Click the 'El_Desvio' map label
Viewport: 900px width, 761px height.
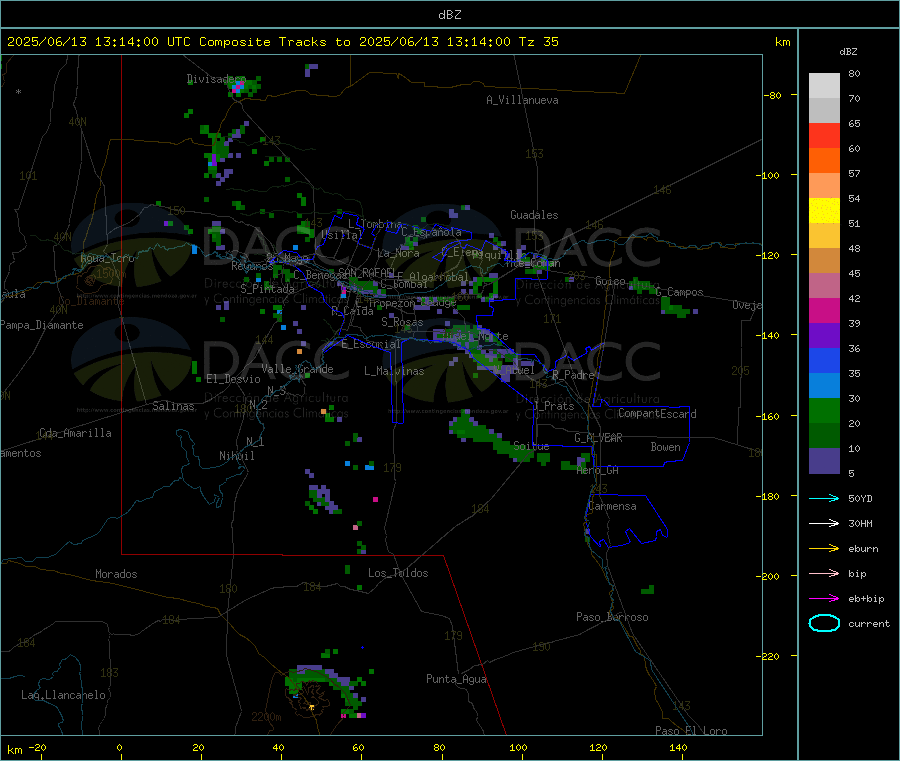[x=233, y=379]
